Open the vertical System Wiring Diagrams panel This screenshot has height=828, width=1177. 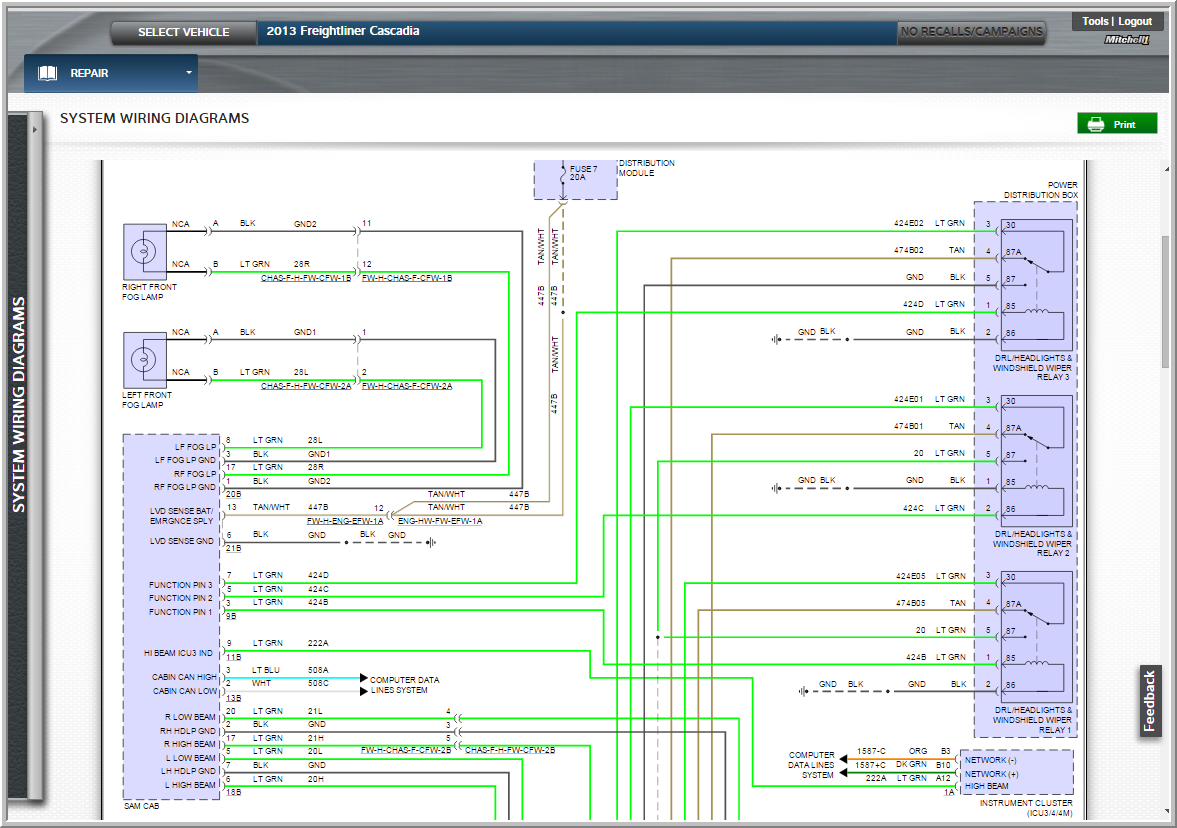coord(18,404)
